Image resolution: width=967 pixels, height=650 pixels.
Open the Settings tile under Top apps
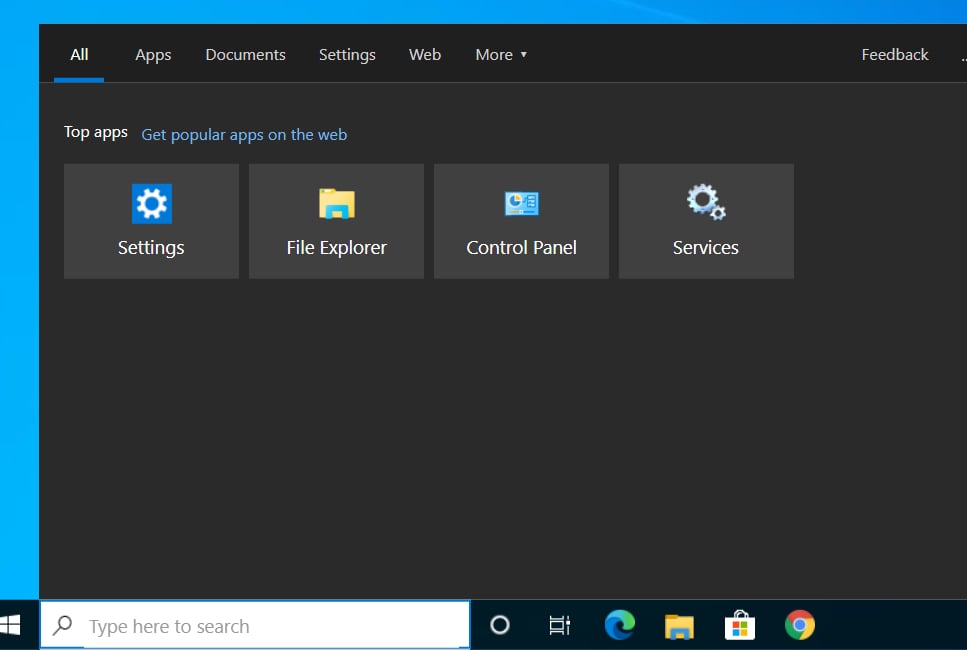click(151, 221)
